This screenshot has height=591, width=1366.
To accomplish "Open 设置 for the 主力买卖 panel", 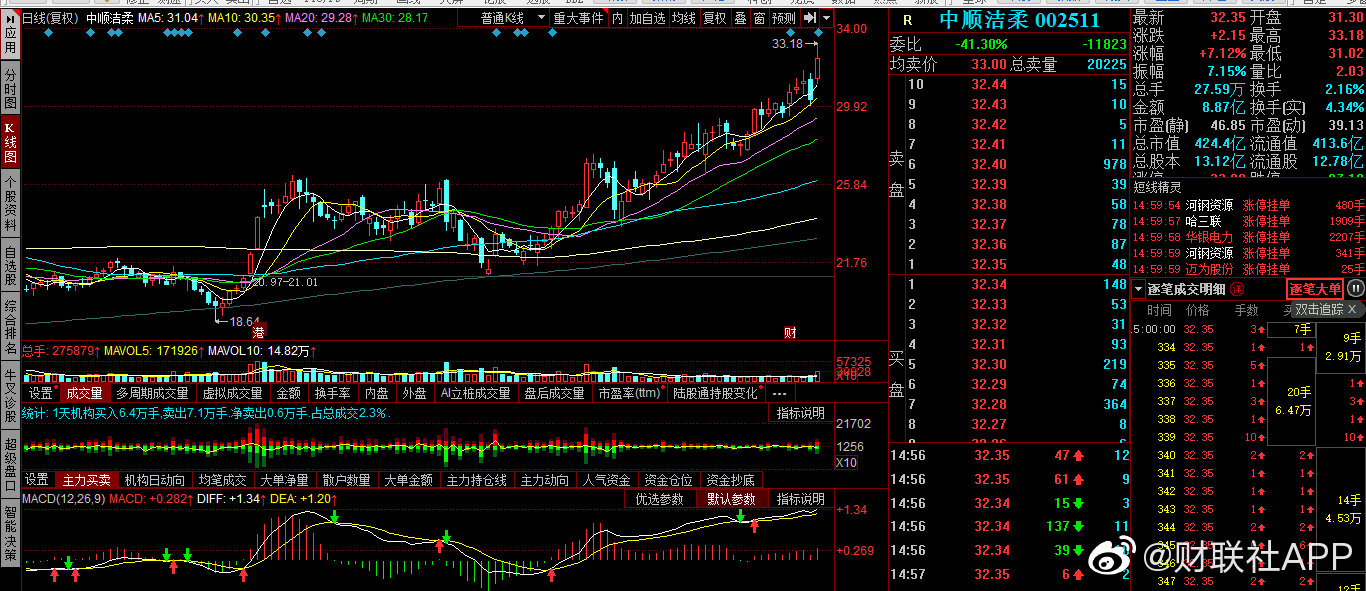I will (x=37, y=480).
